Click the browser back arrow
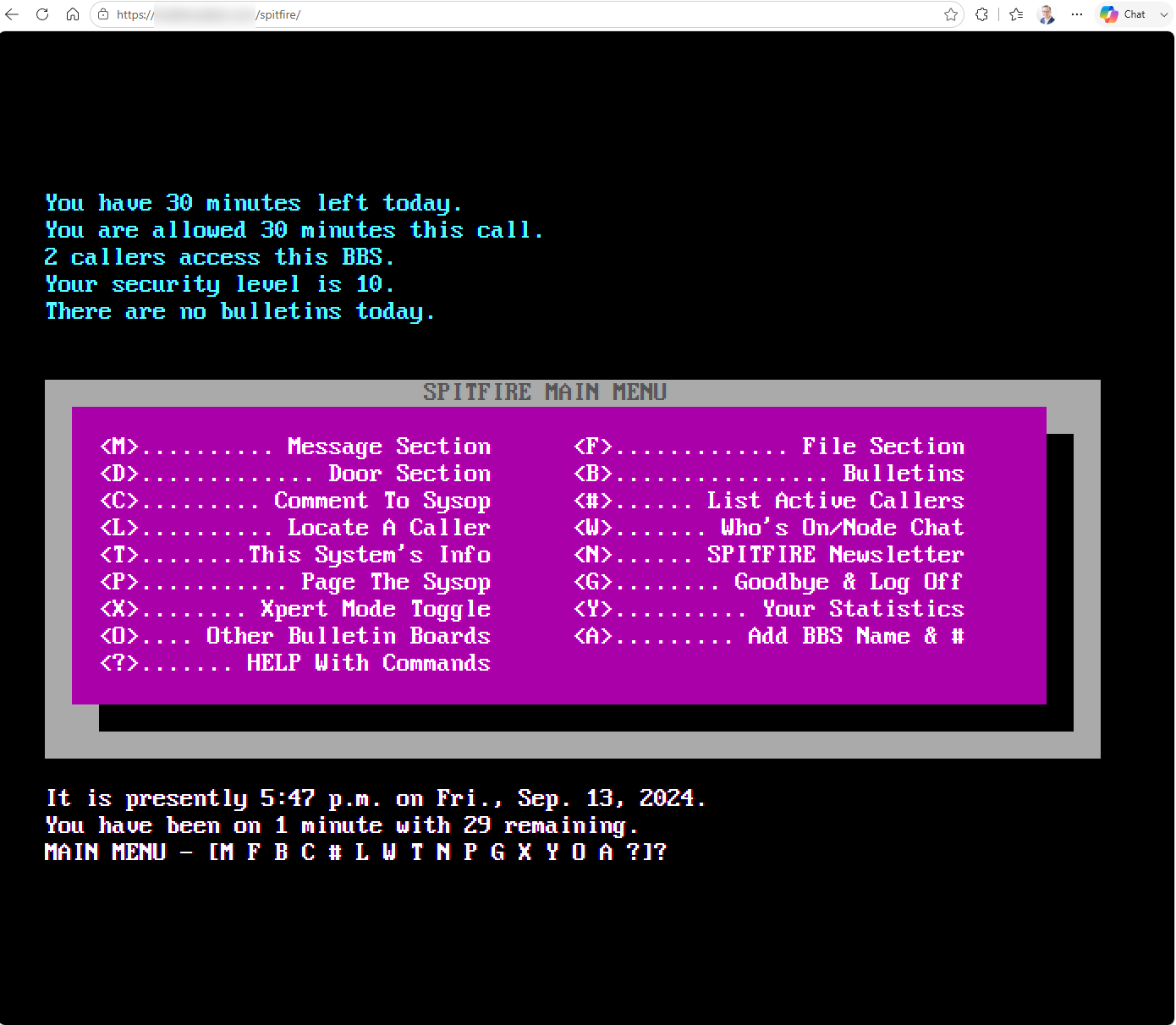The width and height of the screenshot is (1176, 1025). (12, 14)
